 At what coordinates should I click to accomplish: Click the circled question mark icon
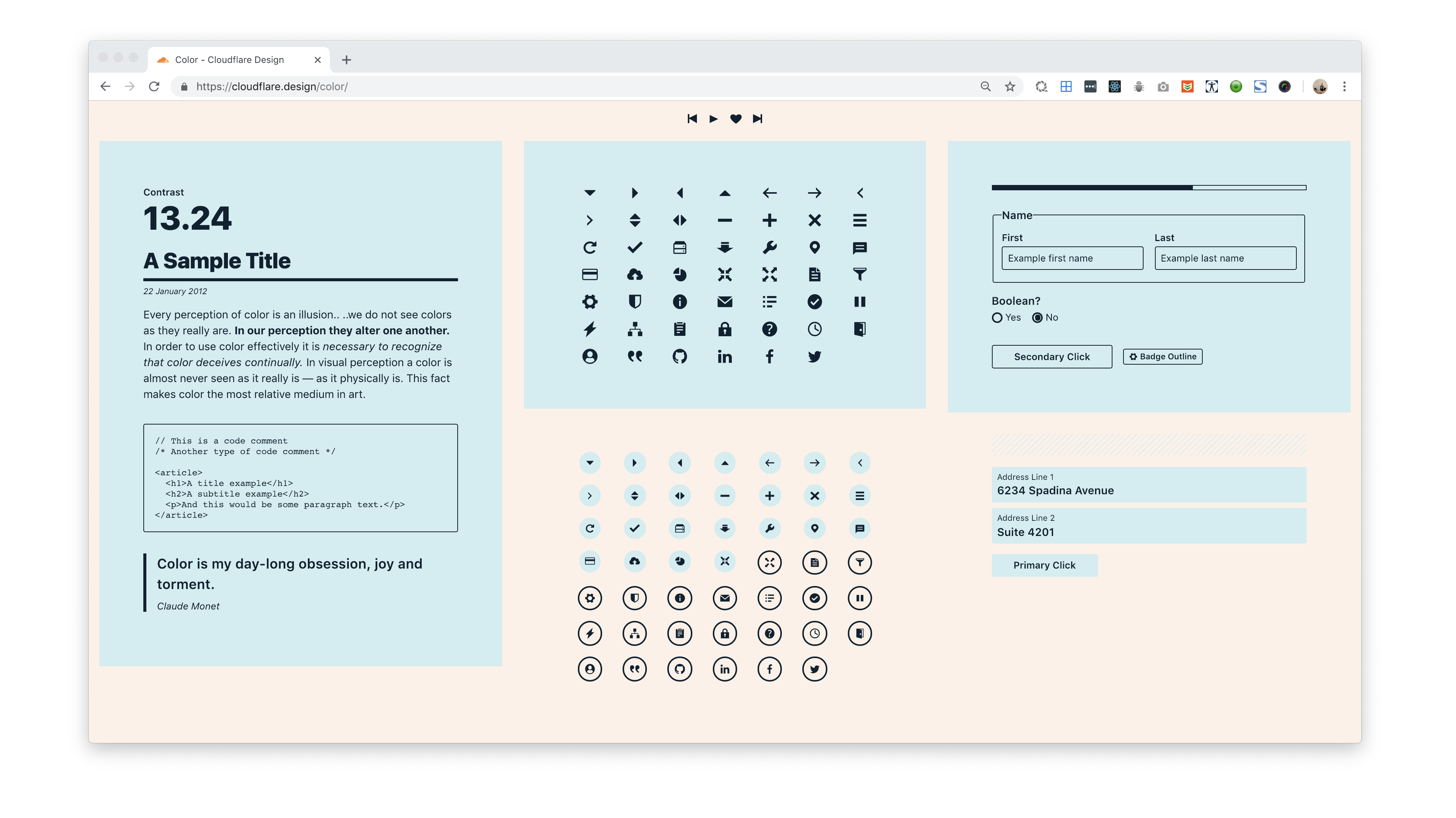(769, 634)
